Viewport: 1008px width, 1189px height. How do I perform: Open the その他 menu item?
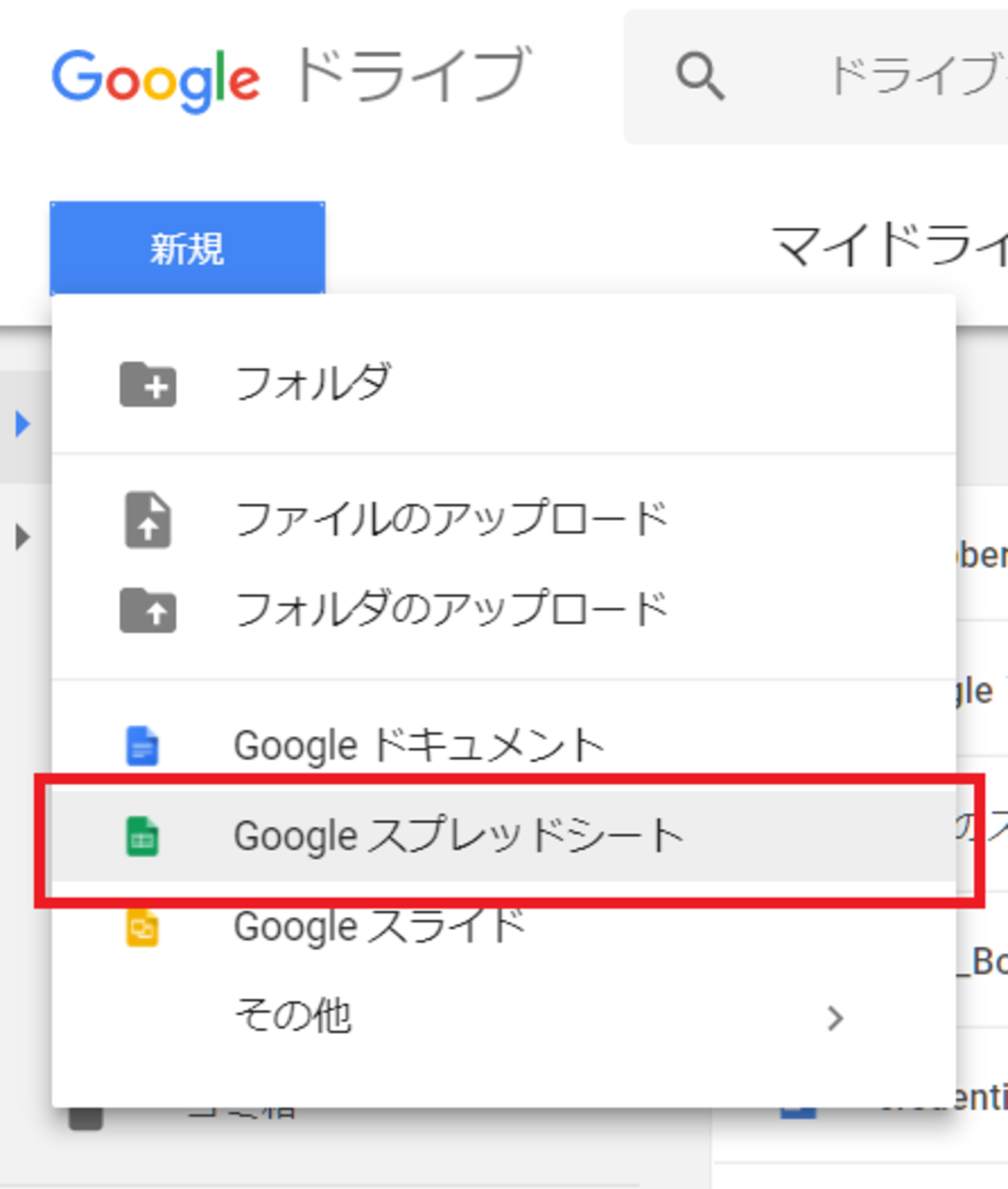click(293, 1016)
